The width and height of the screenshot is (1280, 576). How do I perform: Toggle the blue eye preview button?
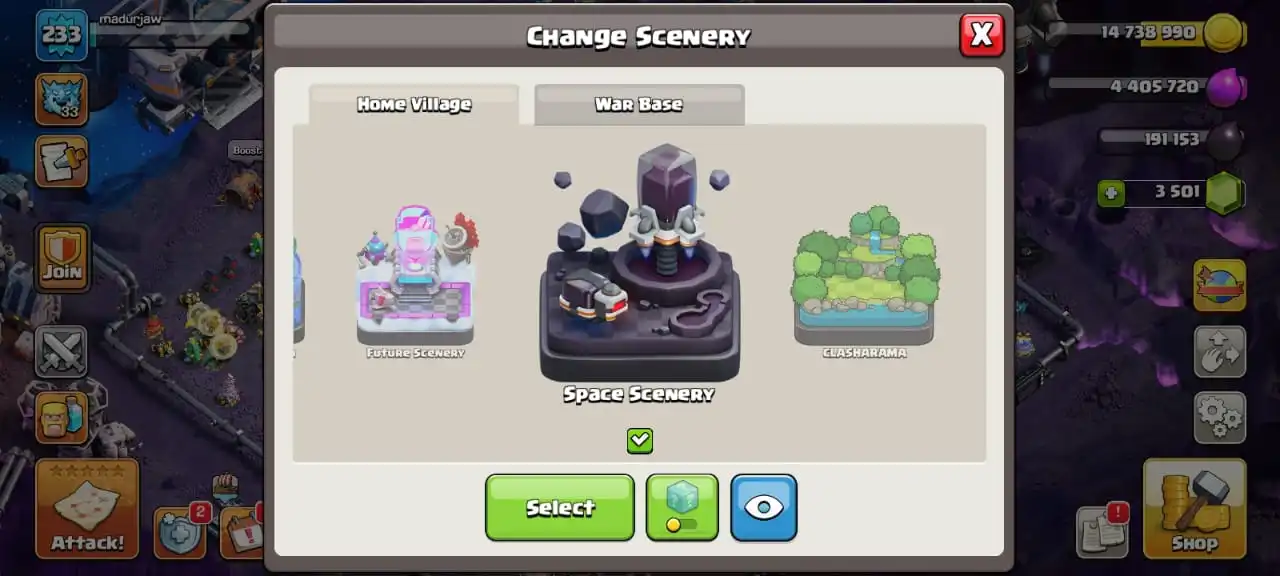pos(764,507)
